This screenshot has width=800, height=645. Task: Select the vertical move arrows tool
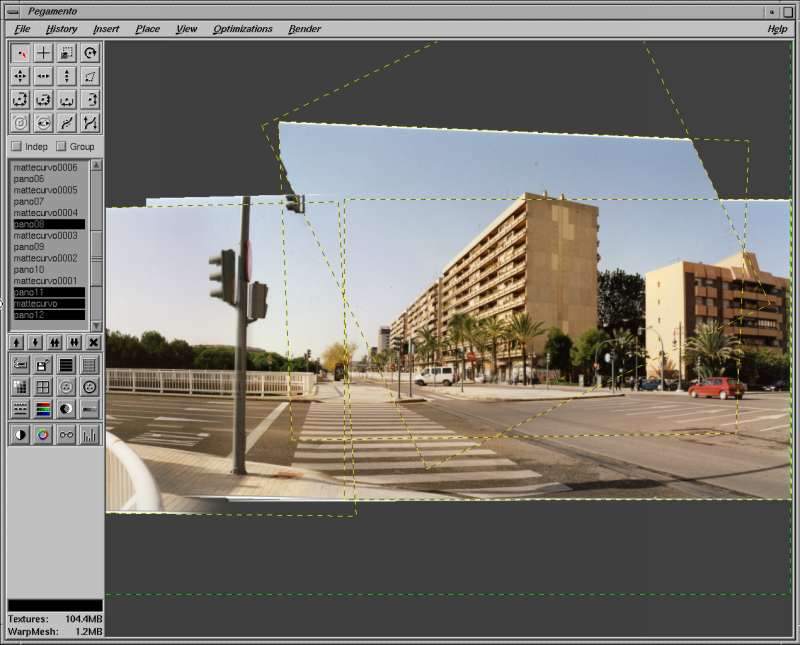pyautogui.click(x=66, y=76)
